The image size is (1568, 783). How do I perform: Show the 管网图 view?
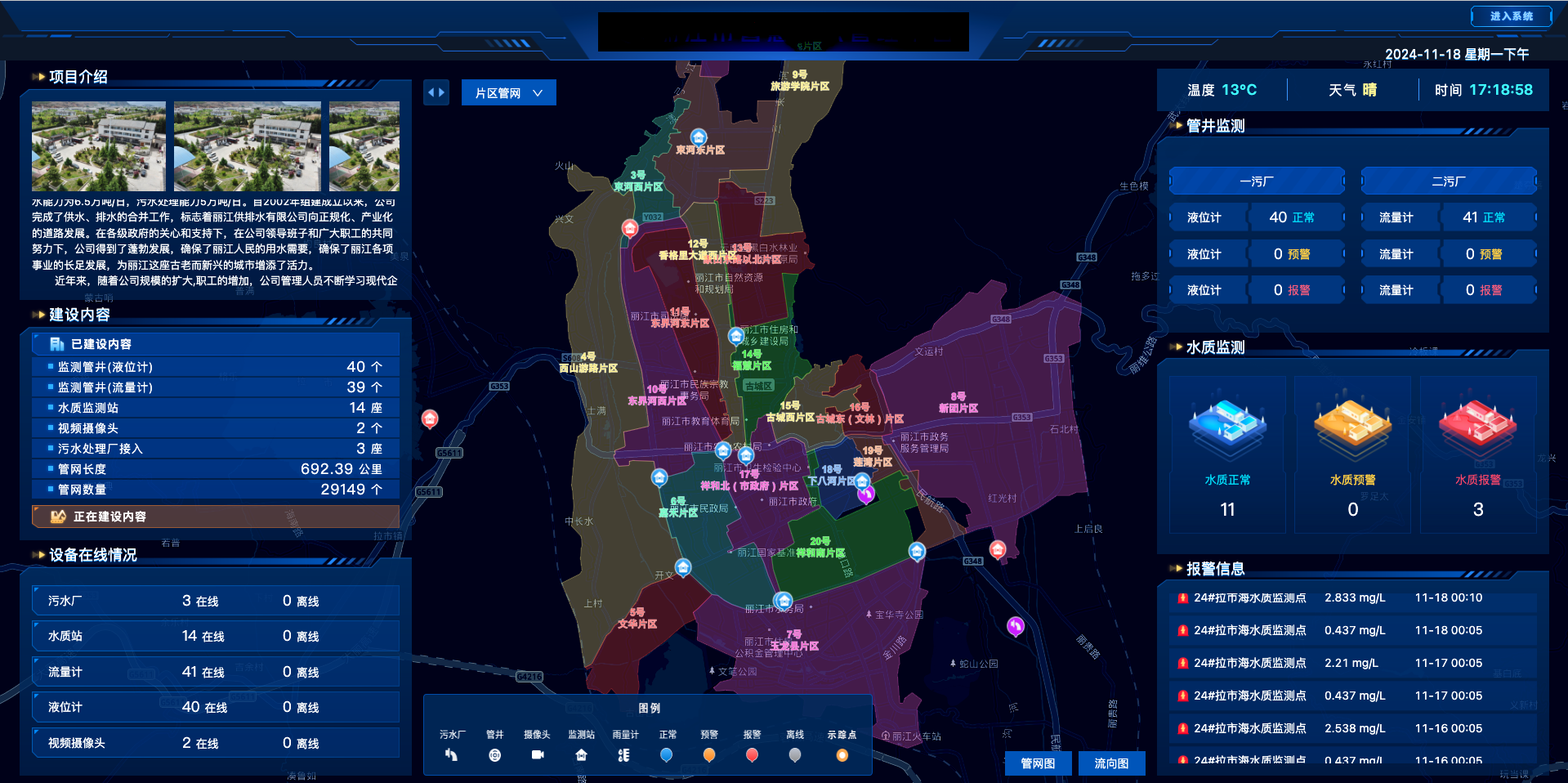[x=1038, y=763]
